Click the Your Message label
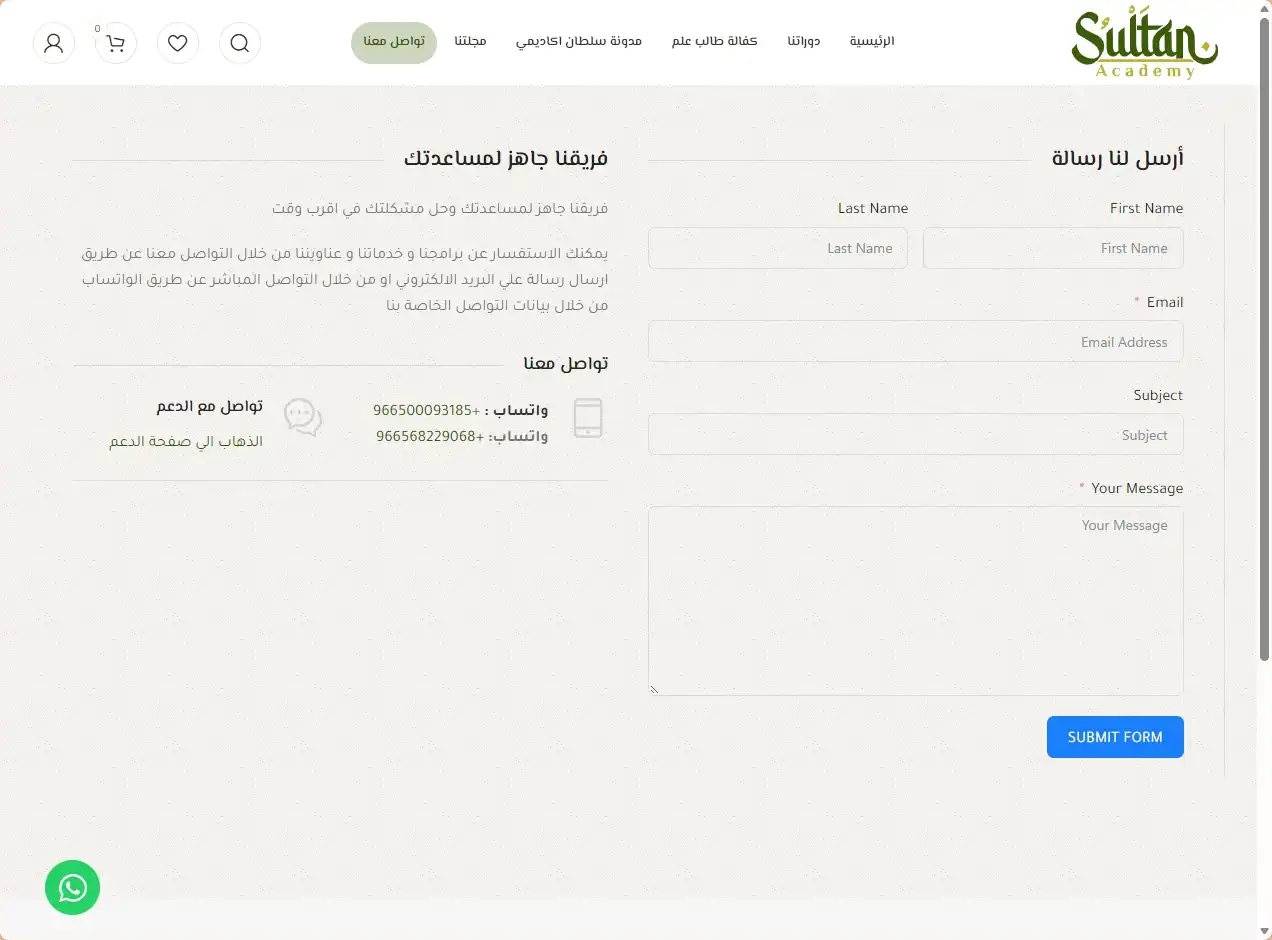Screen dimensions: 1272x940 [x=1137, y=488]
